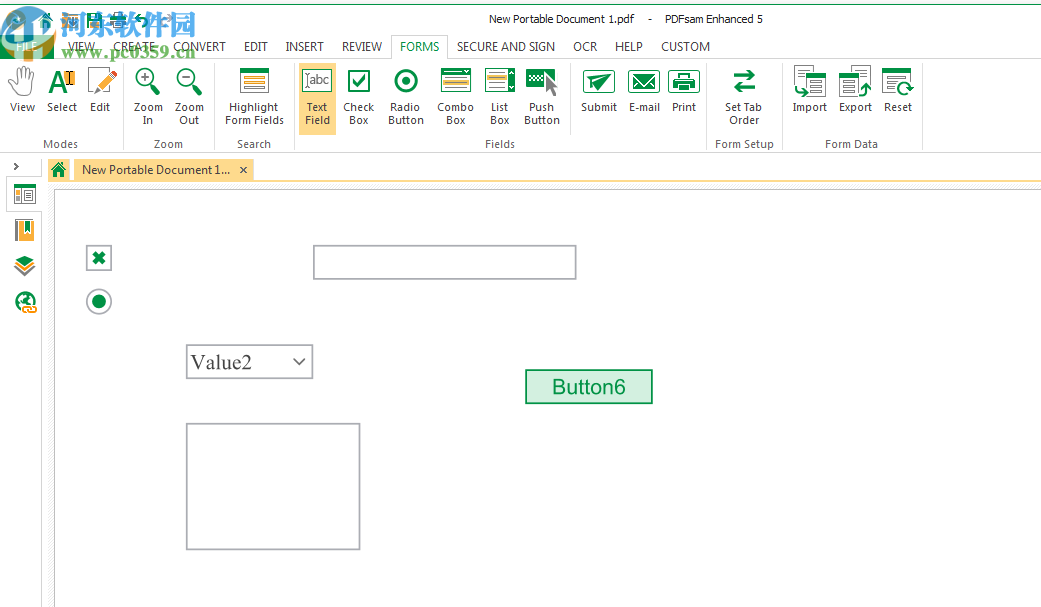Toggle Highlight Form Fields

254,97
